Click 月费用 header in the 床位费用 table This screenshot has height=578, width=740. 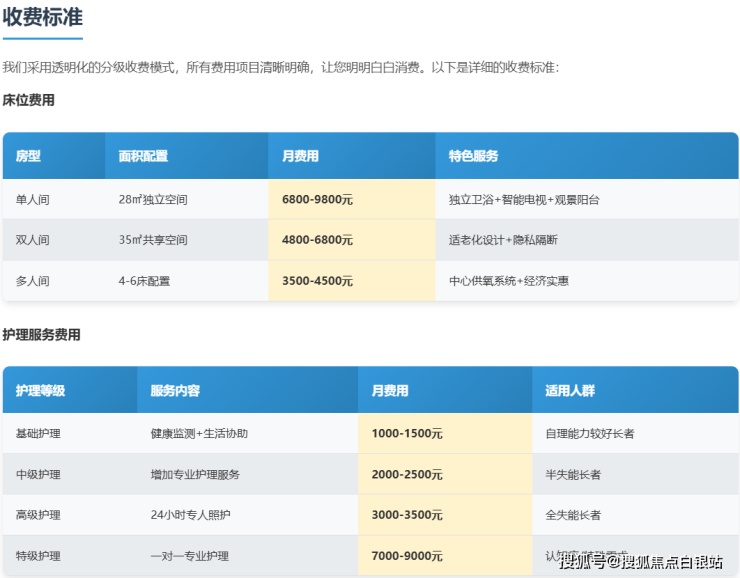click(300, 156)
